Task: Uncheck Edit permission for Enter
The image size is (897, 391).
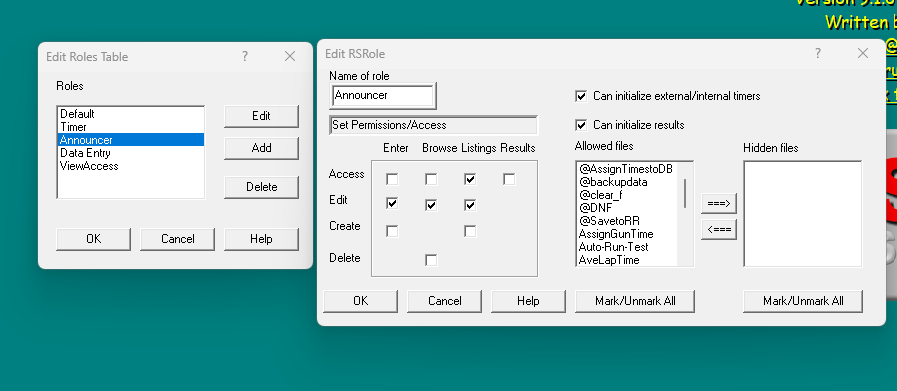Action: pos(392,204)
